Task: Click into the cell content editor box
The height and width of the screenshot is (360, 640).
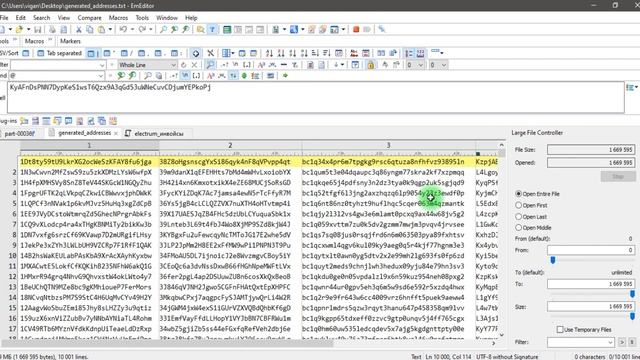Action: (x=316, y=97)
